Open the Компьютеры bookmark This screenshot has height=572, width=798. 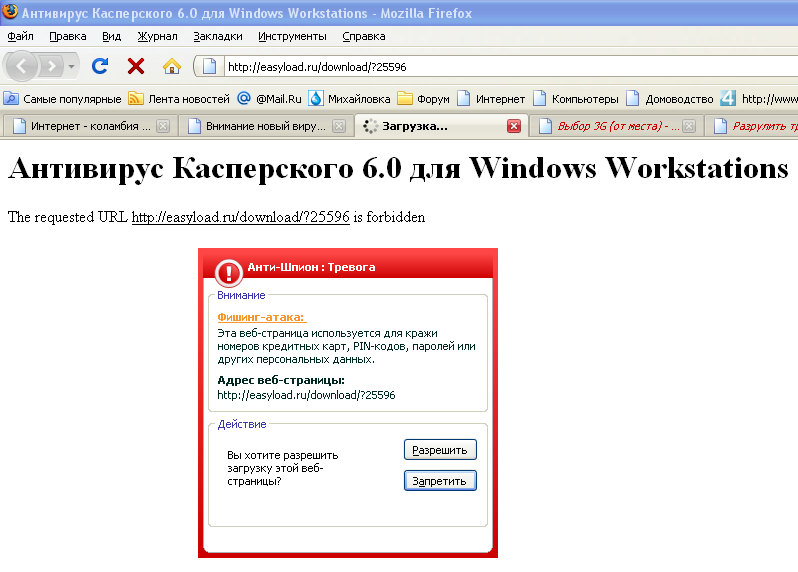click(576, 99)
